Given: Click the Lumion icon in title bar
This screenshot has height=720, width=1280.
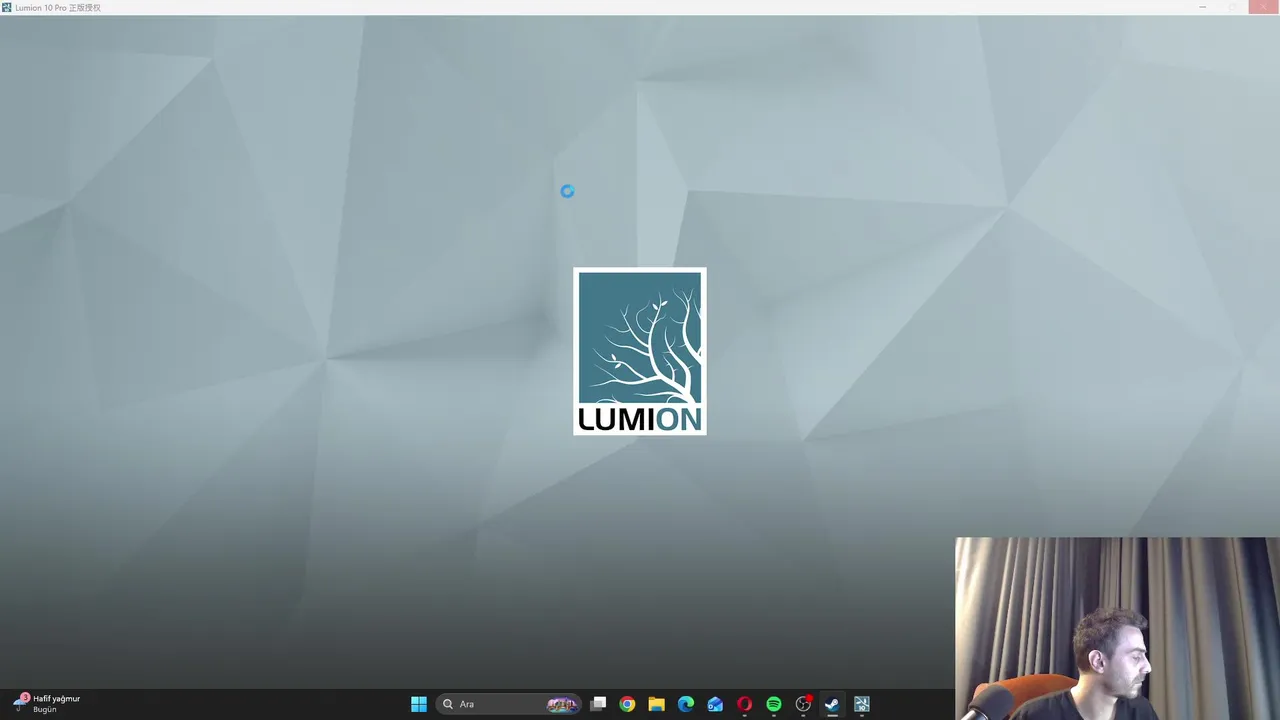Looking at the screenshot, I should click(x=7, y=7).
